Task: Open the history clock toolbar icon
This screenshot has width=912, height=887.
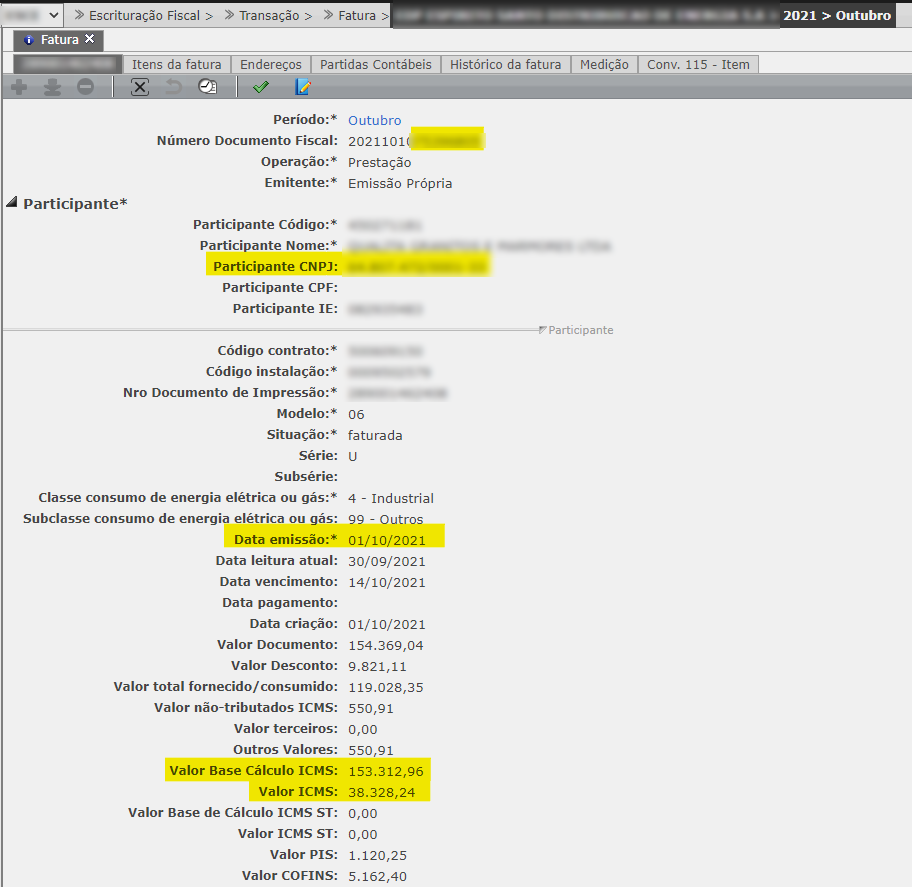Action: point(207,88)
